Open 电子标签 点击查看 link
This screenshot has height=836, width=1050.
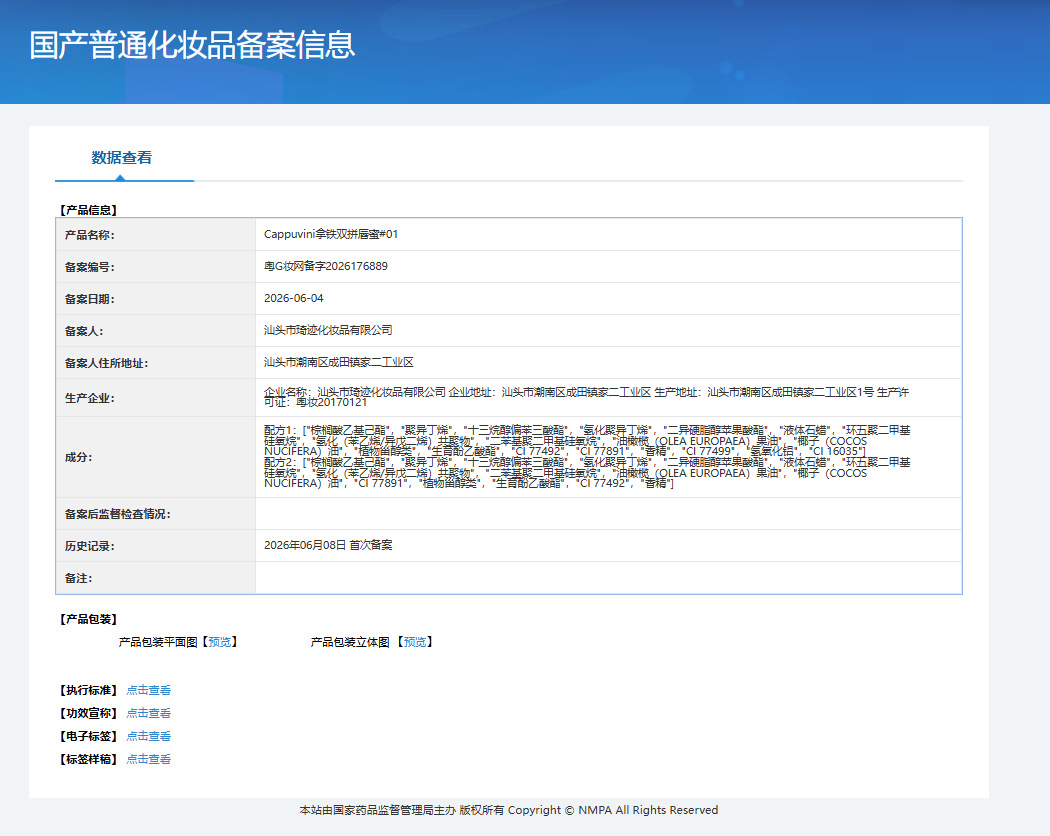149,736
